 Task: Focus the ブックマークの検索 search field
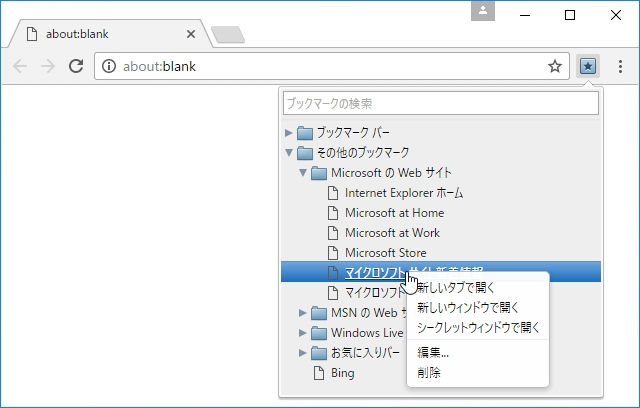441,103
